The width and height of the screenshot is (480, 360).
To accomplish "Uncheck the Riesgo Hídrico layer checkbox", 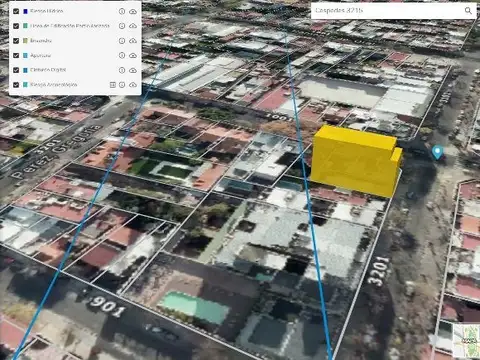I will point(16,11).
